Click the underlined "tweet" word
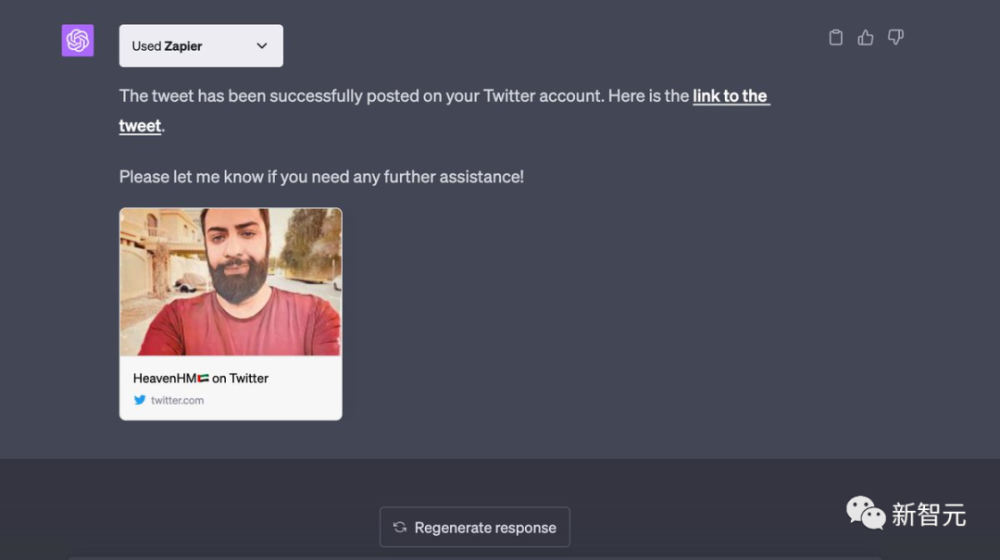This screenshot has width=1000, height=560. 140,126
